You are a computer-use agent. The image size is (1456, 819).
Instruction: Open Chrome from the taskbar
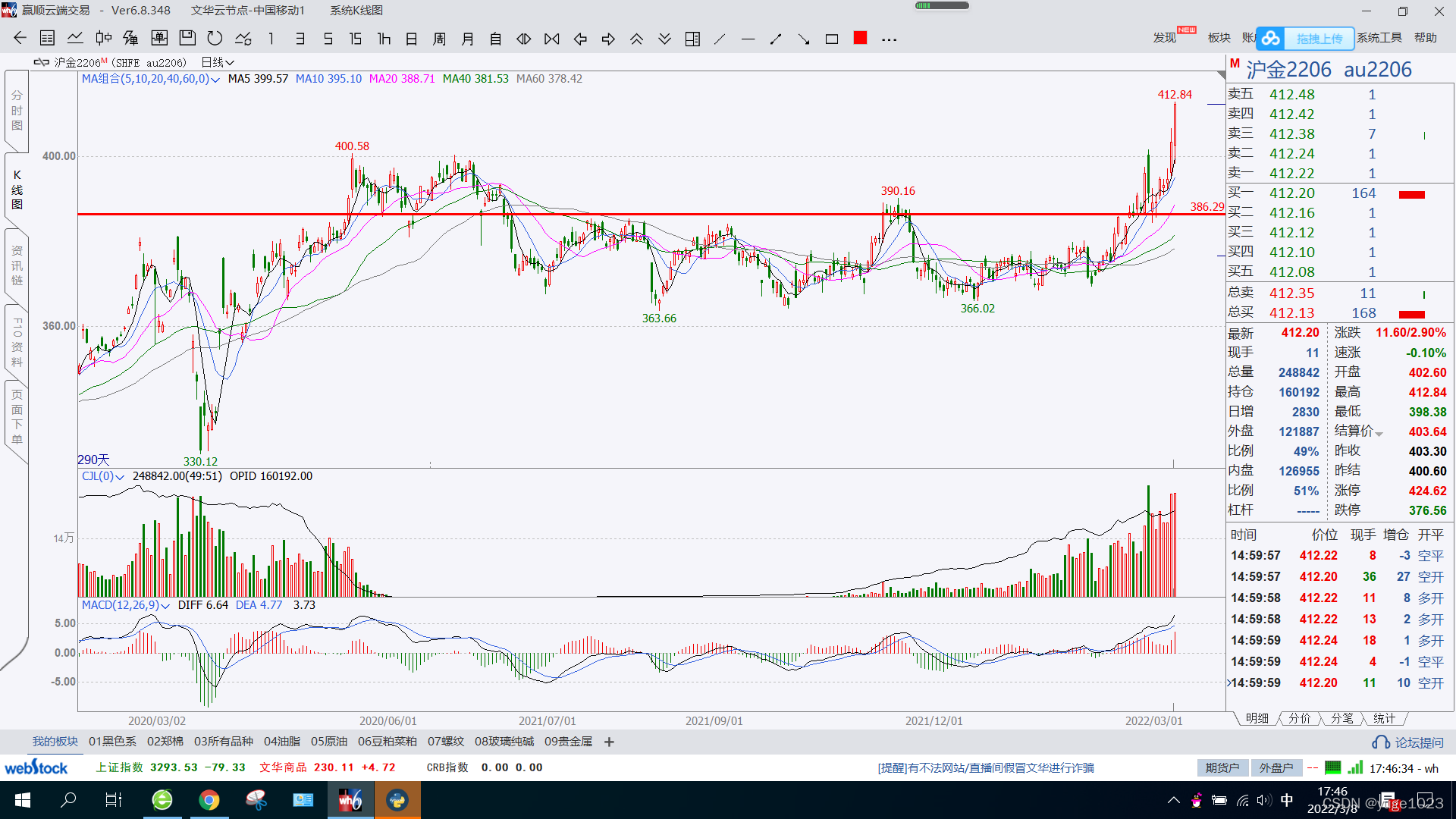click(x=209, y=800)
